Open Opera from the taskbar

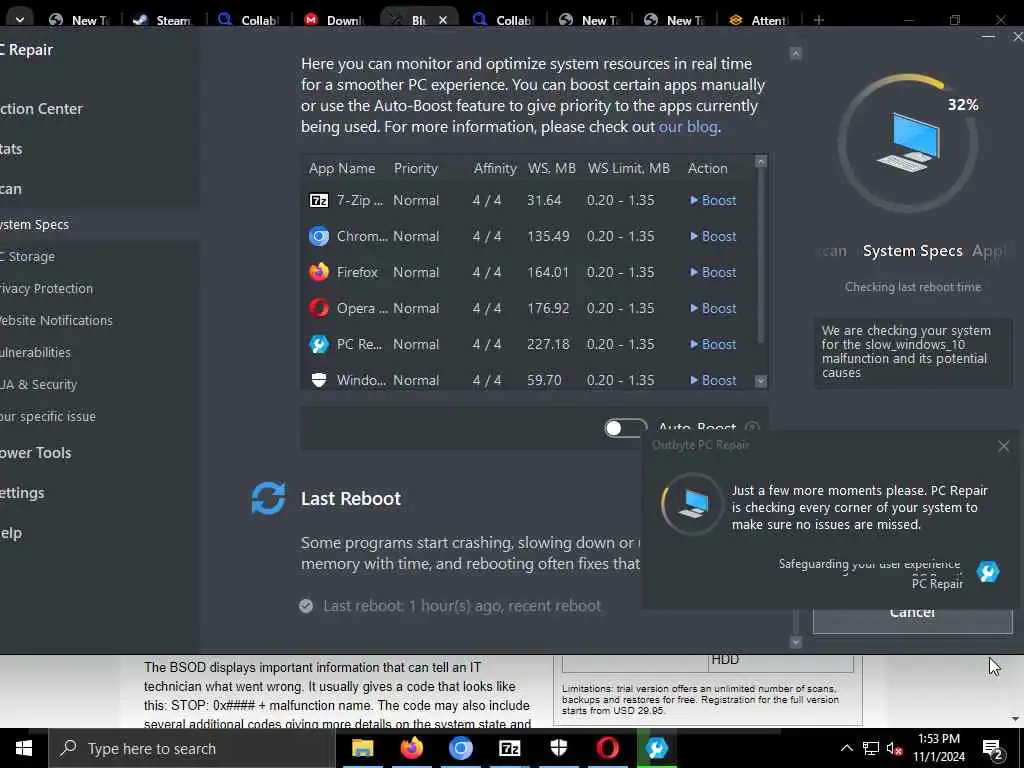point(607,748)
